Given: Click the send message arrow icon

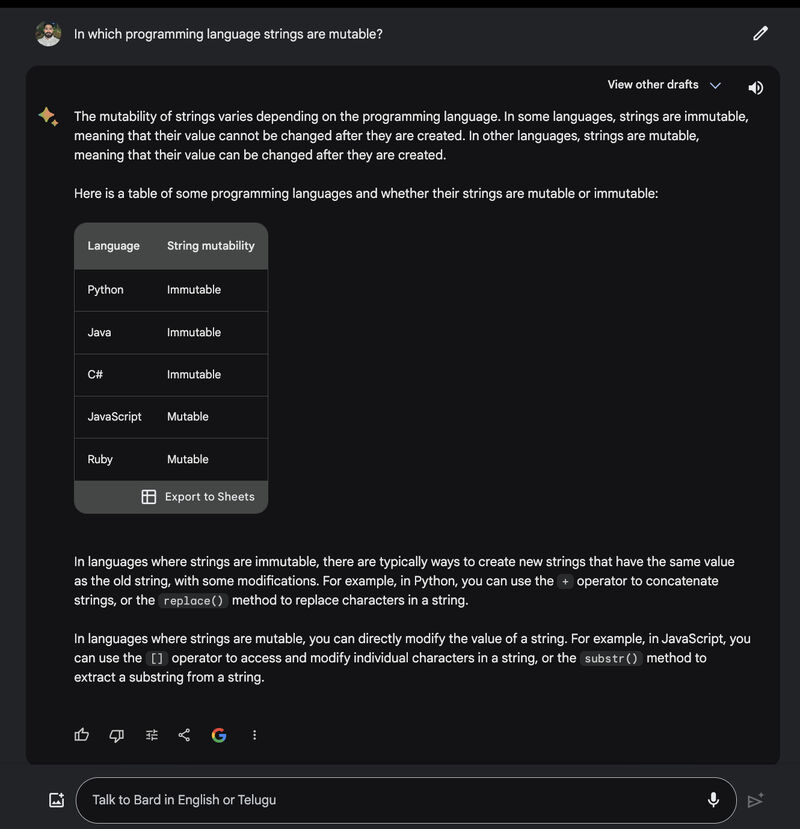Looking at the screenshot, I should coord(756,800).
